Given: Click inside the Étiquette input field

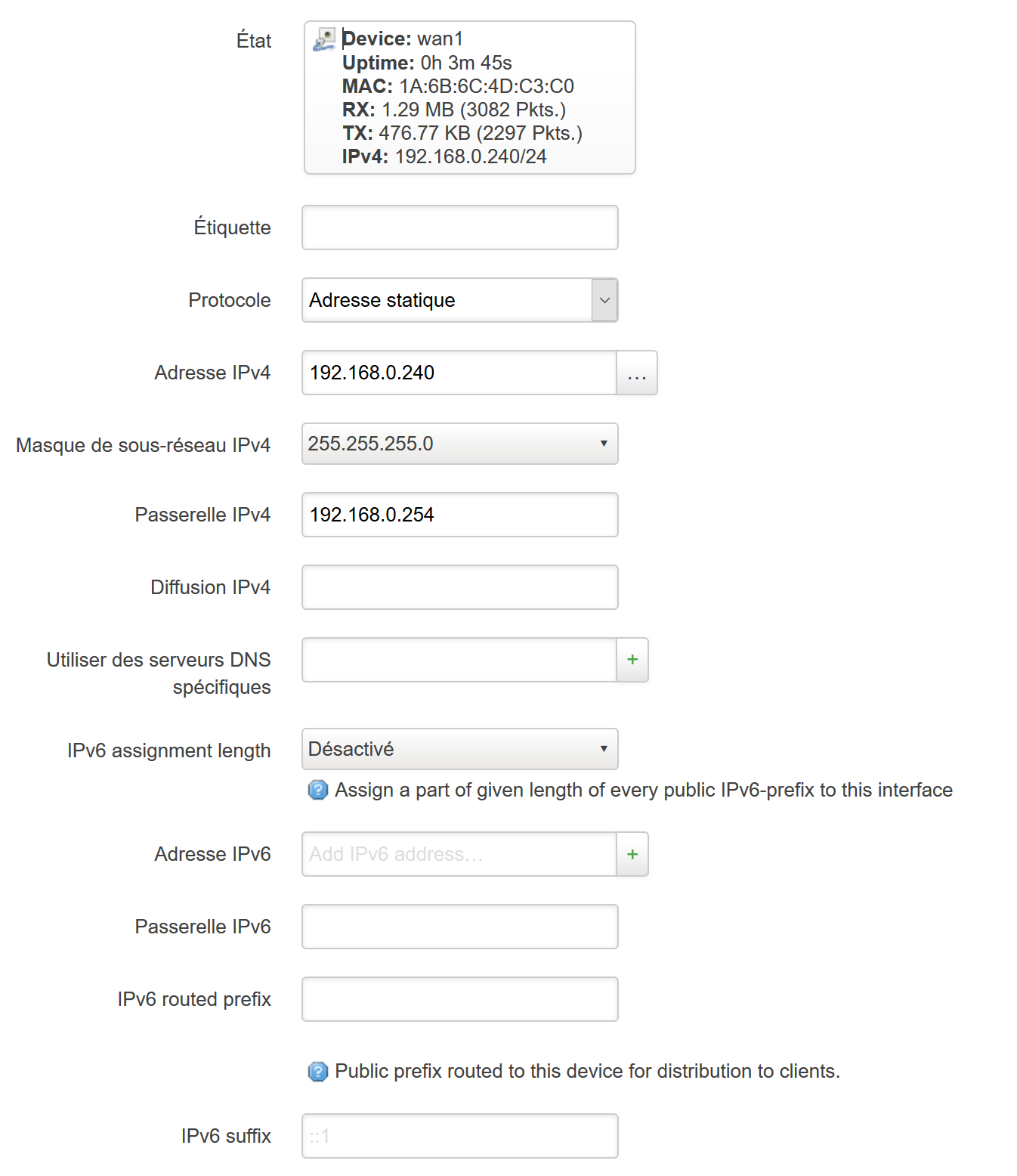Looking at the screenshot, I should pyautogui.click(x=459, y=227).
